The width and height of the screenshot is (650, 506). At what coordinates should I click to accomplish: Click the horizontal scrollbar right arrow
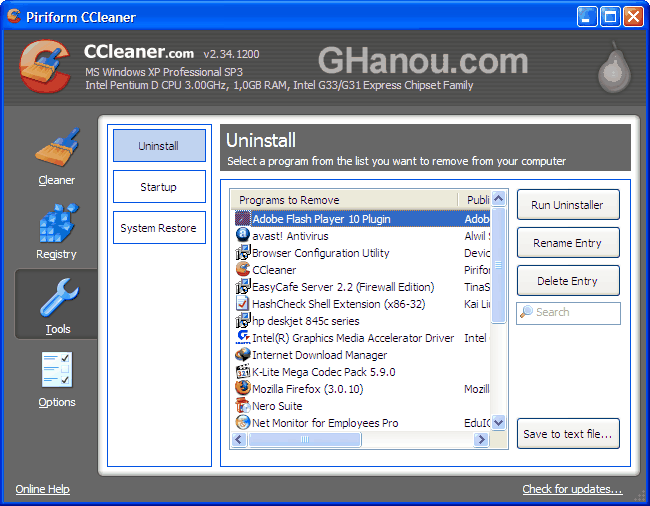pyautogui.click(x=481, y=439)
